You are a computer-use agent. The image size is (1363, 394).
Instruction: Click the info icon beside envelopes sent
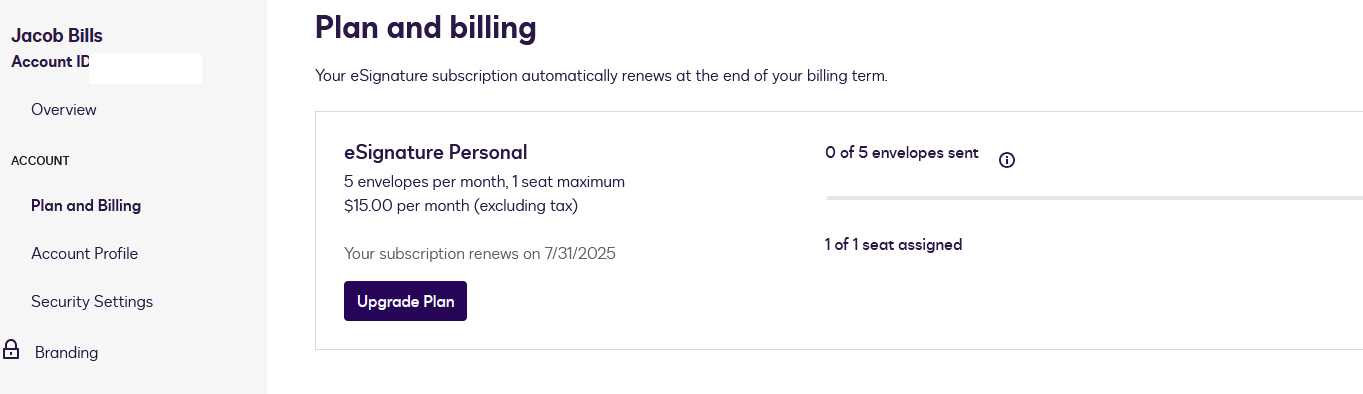point(1007,160)
